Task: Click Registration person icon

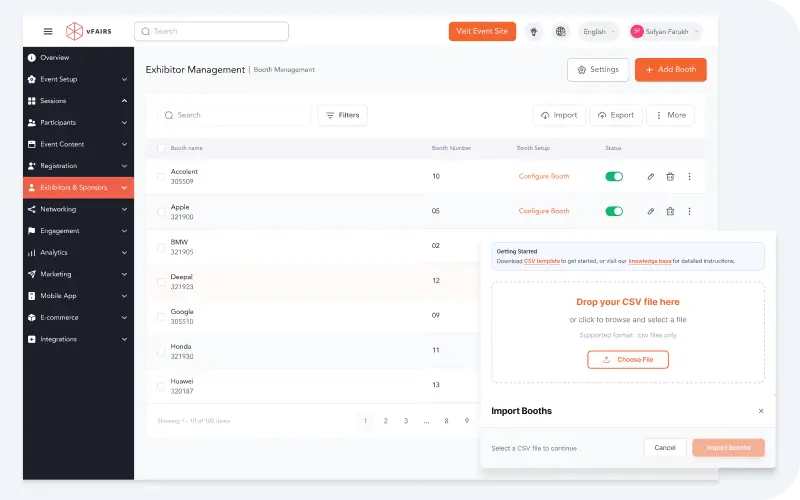Action: tap(32, 166)
